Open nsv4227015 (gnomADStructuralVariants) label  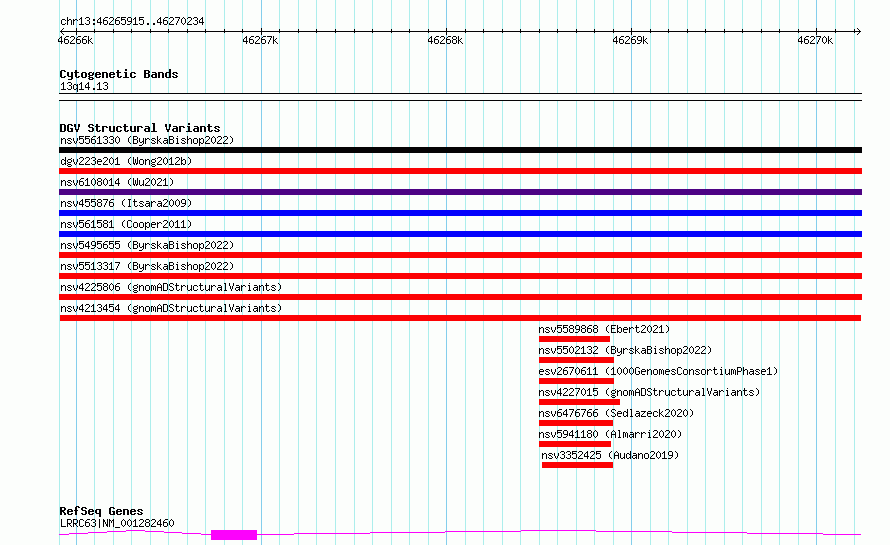[x=649, y=392]
